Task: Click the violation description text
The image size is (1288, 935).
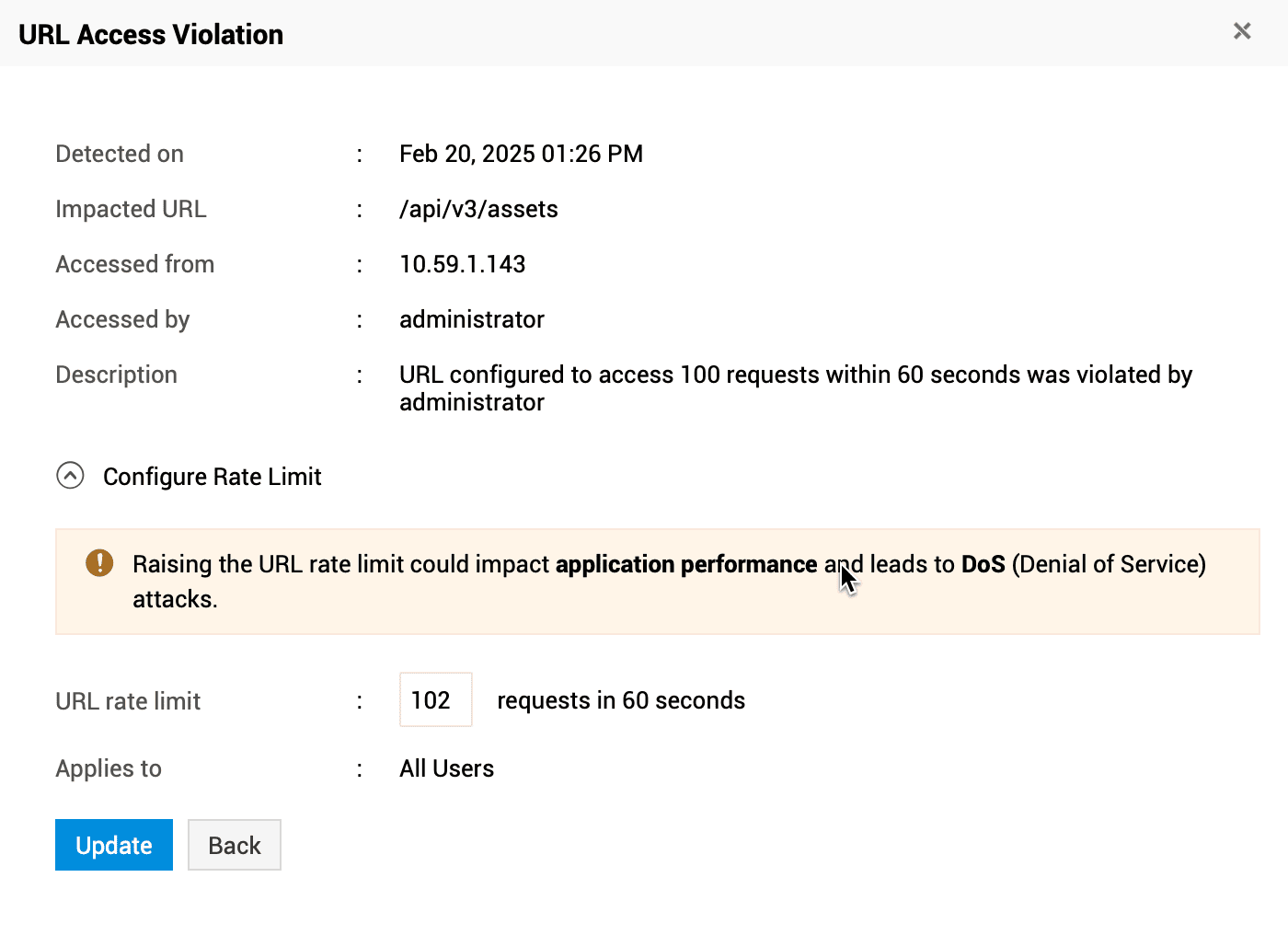Action: point(795,375)
